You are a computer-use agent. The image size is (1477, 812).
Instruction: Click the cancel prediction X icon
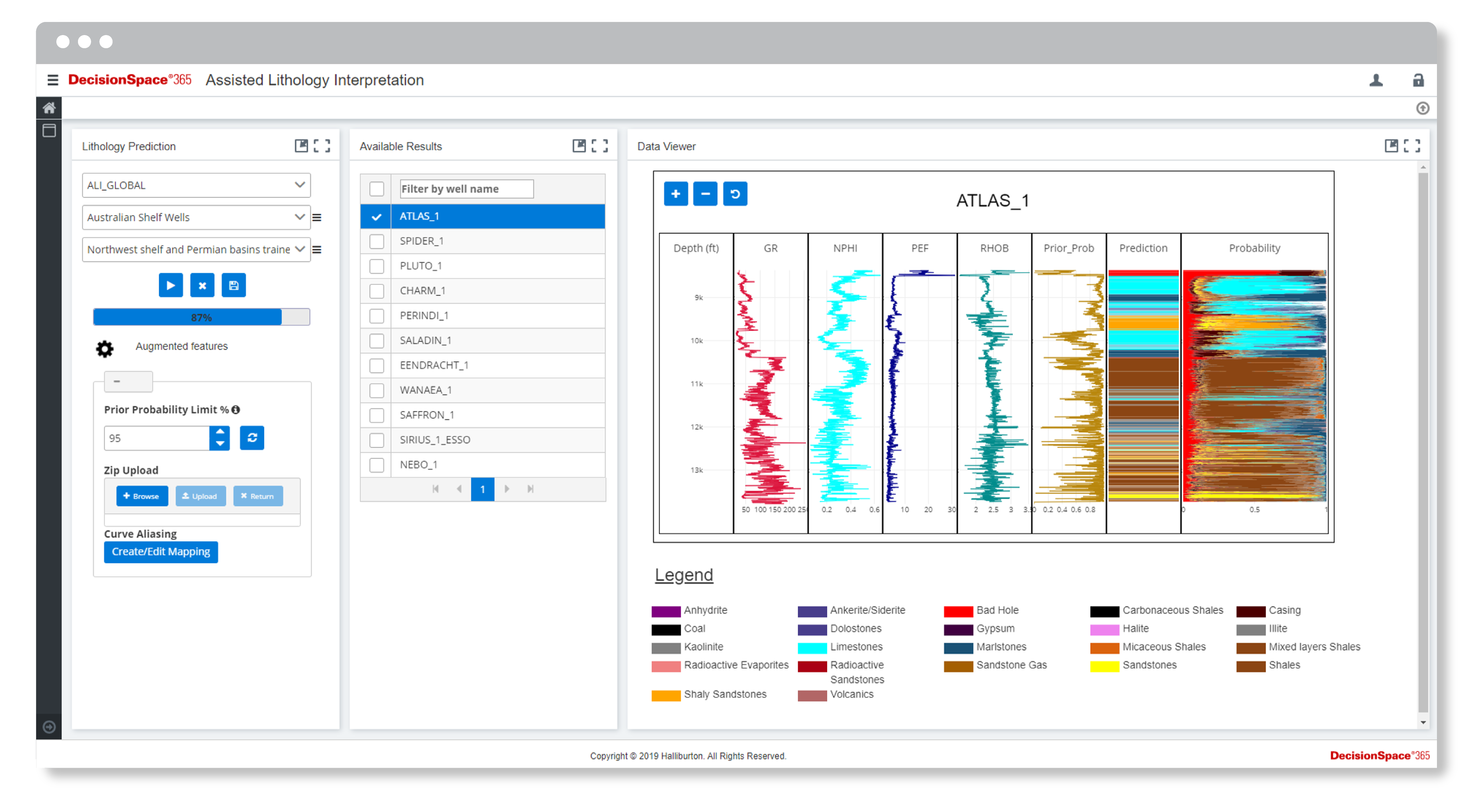click(x=202, y=286)
